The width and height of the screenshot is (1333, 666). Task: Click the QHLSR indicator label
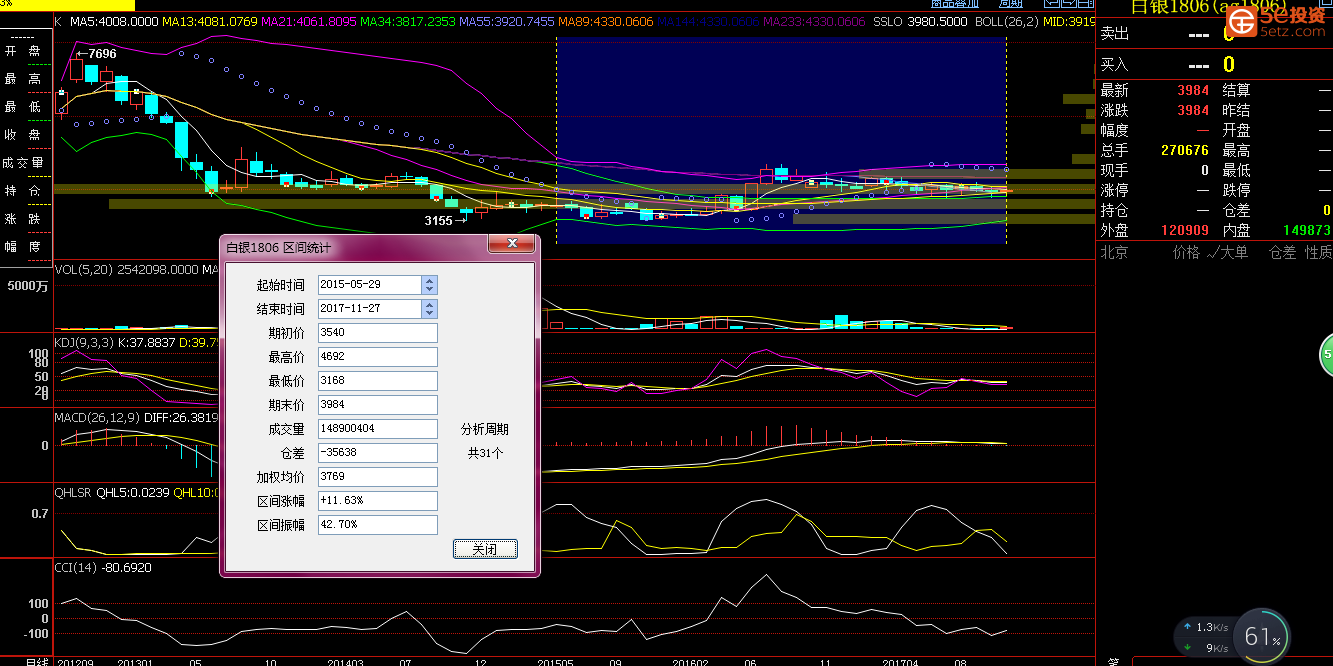(73, 492)
